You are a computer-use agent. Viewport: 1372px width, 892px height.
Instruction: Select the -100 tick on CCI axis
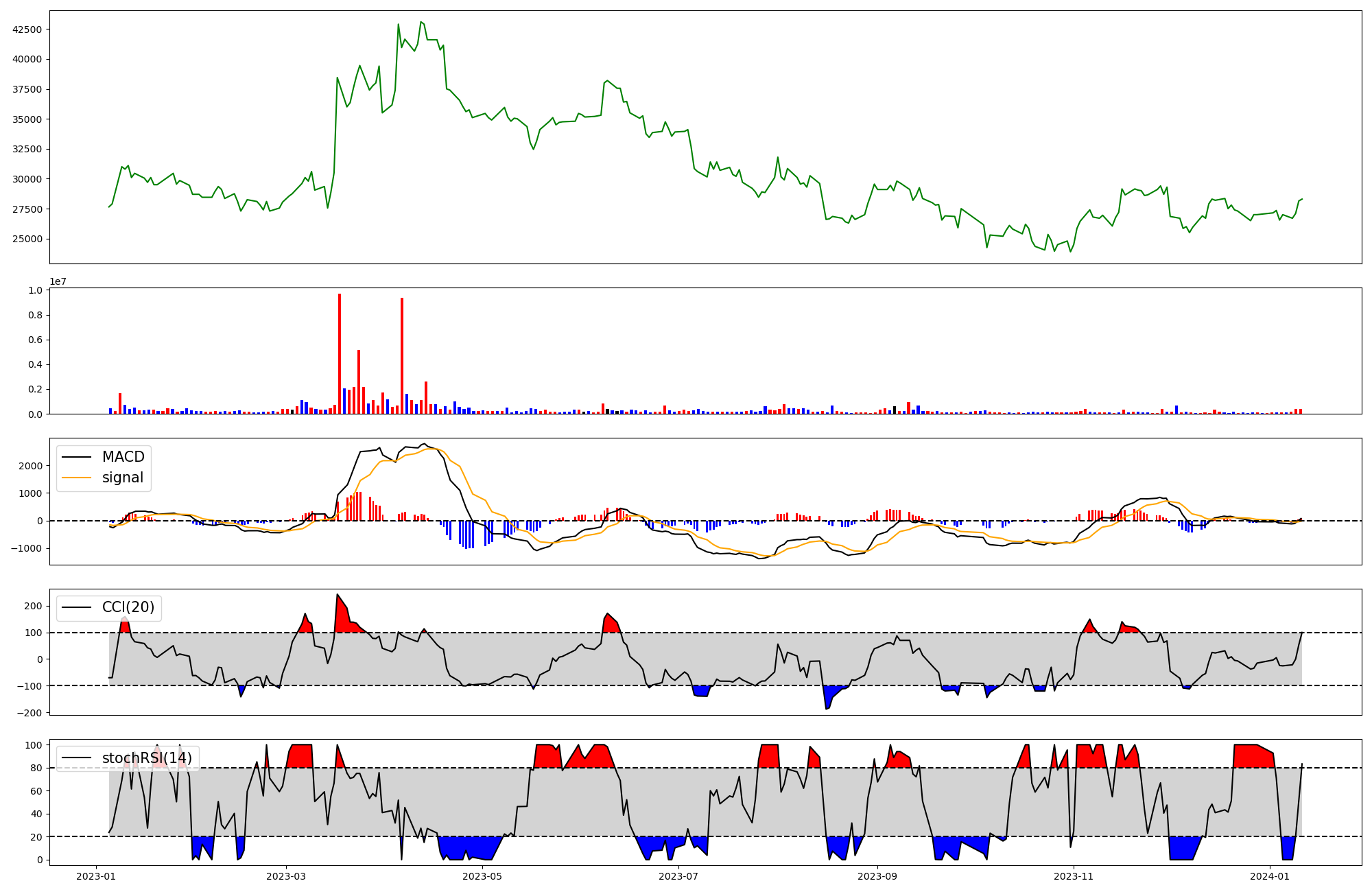coord(30,686)
